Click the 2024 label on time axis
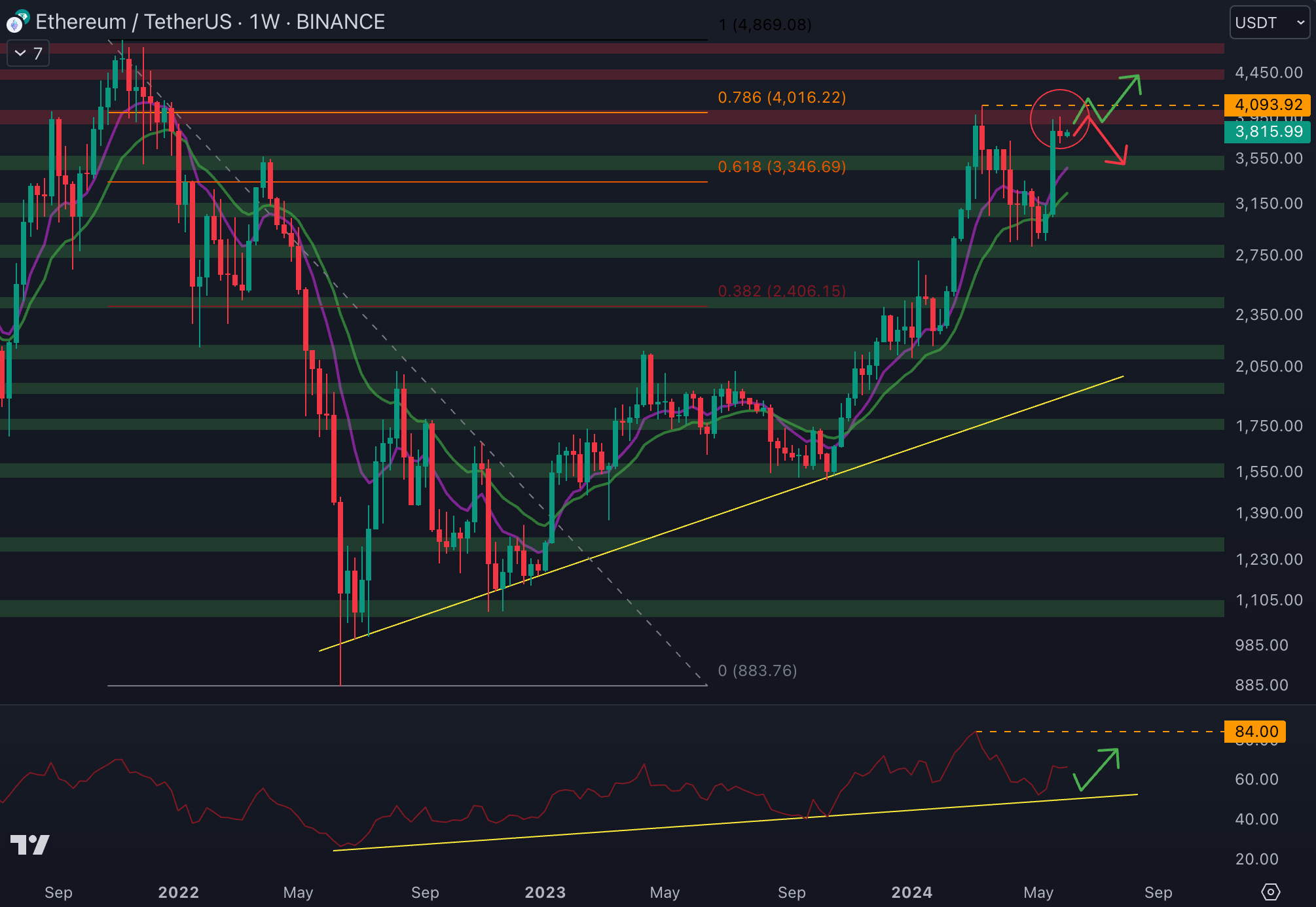Screen dimensions: 1316x907 [911, 893]
